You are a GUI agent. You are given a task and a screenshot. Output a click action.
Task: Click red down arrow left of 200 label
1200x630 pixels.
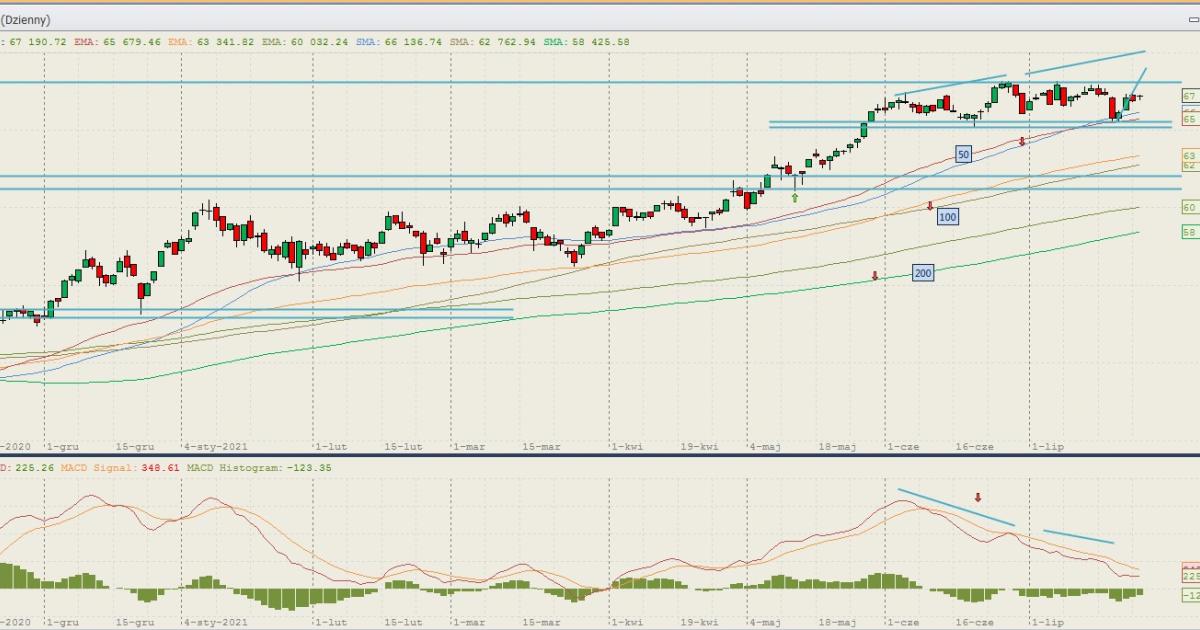(875, 275)
